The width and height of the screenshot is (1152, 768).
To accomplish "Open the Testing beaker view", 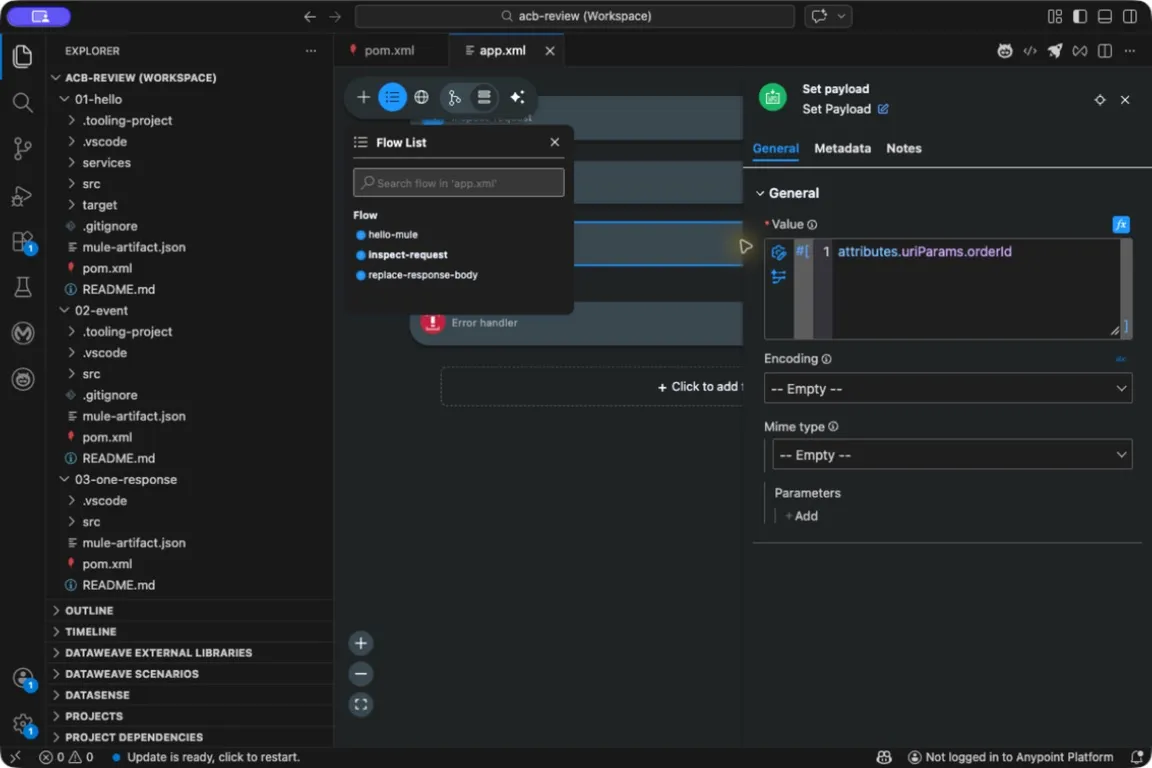I will point(22,287).
